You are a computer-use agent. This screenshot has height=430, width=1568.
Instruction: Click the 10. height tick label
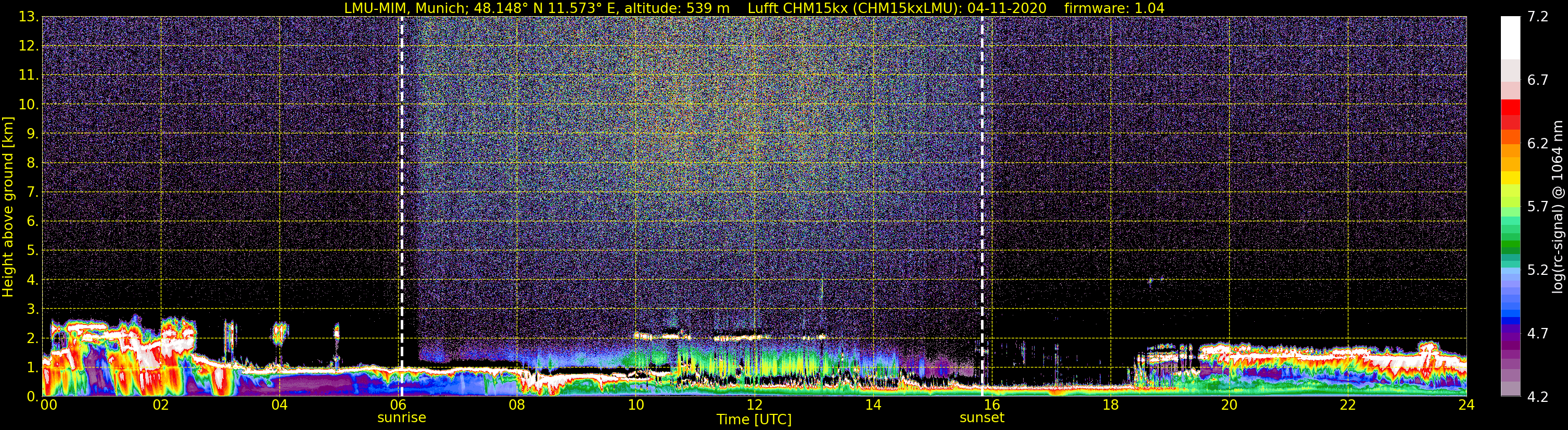point(29,105)
